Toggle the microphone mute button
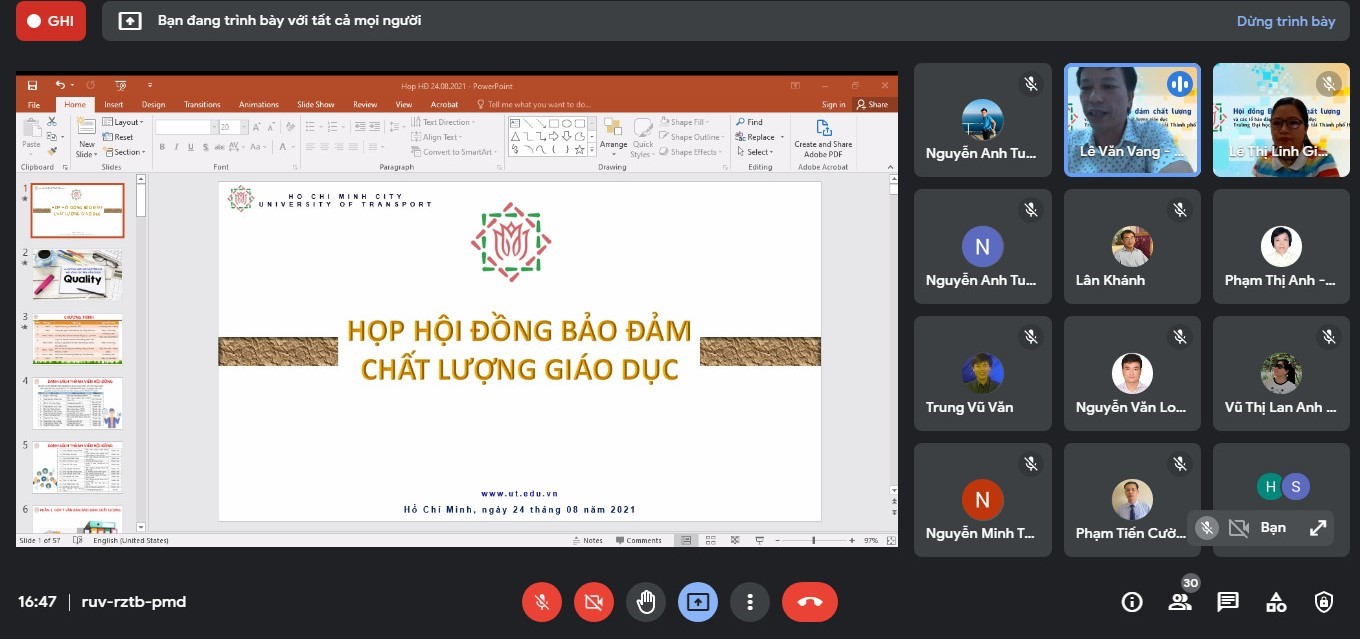Screen dimensions: 1360x639 542,602
